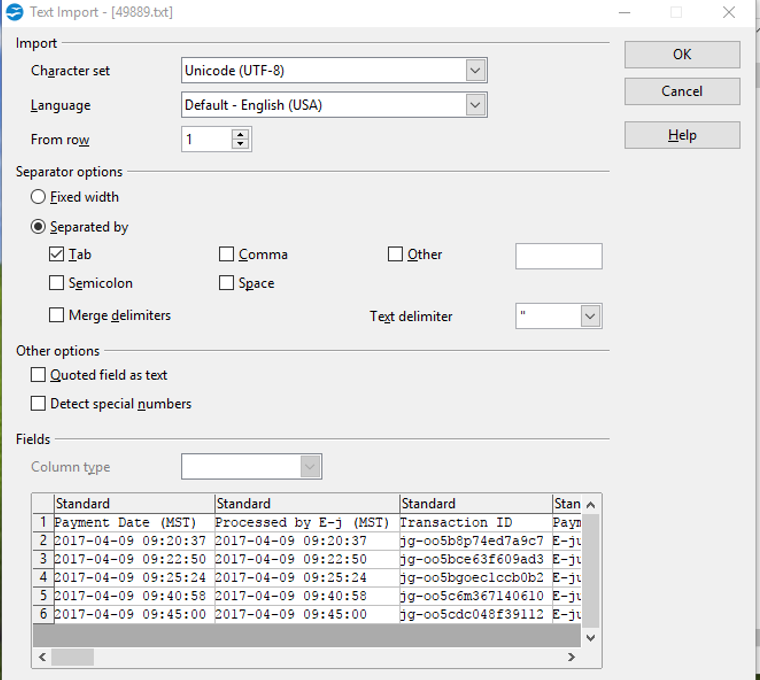Expand the Language dropdown list
This screenshot has height=680, width=760.
[475, 105]
